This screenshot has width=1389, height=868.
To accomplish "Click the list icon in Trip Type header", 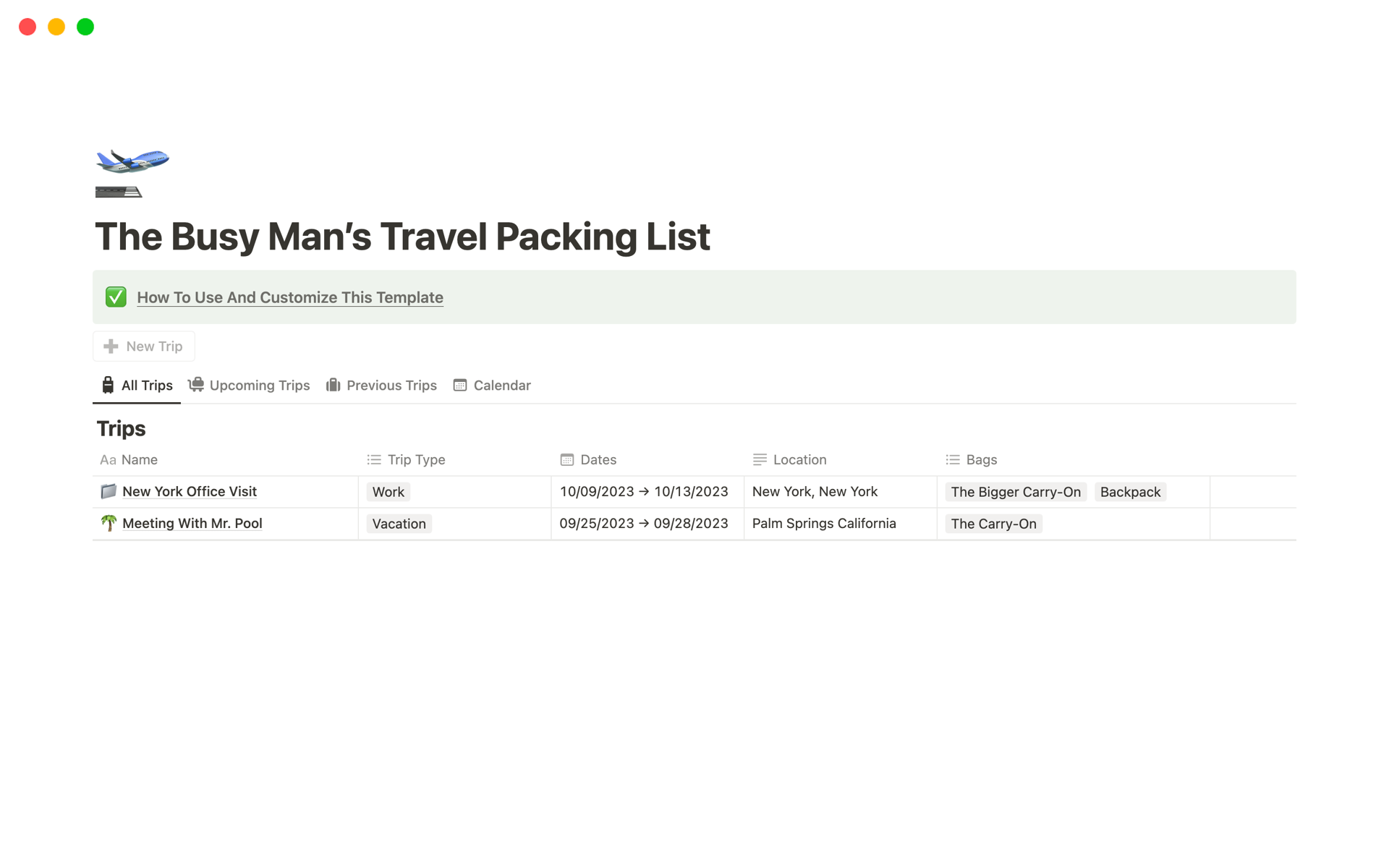I will click(x=374, y=460).
